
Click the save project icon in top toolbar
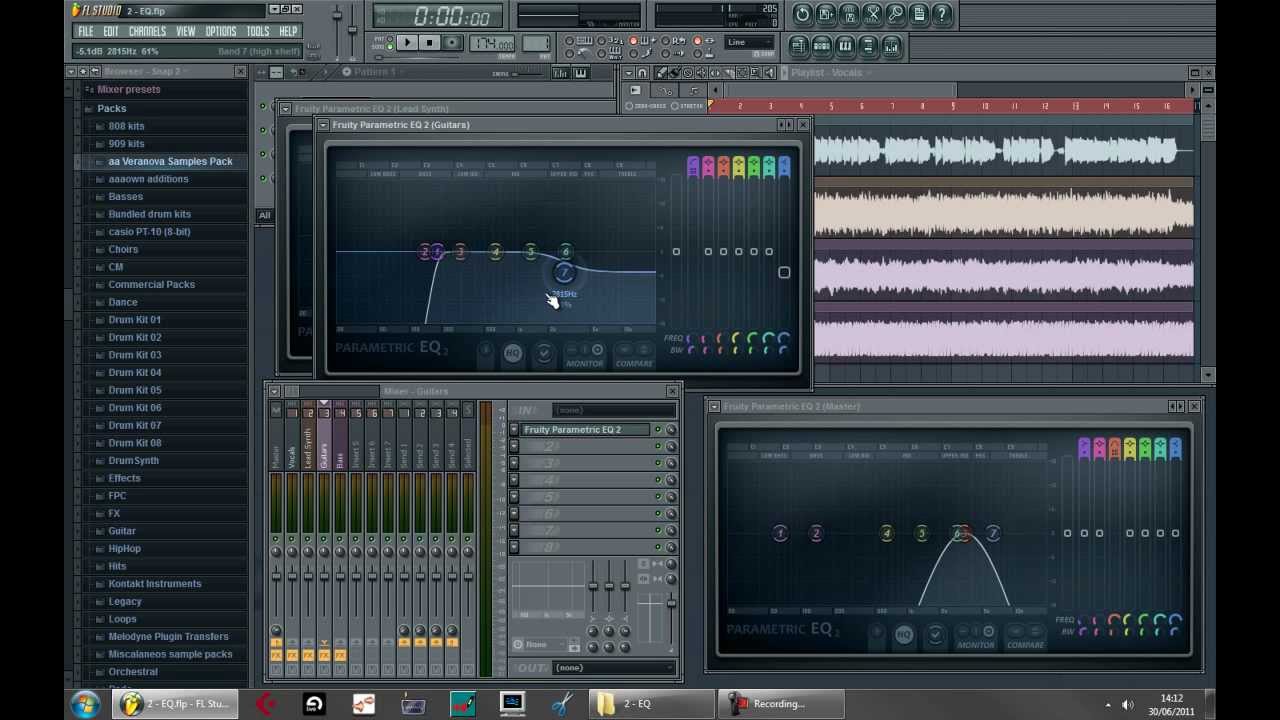[826, 14]
